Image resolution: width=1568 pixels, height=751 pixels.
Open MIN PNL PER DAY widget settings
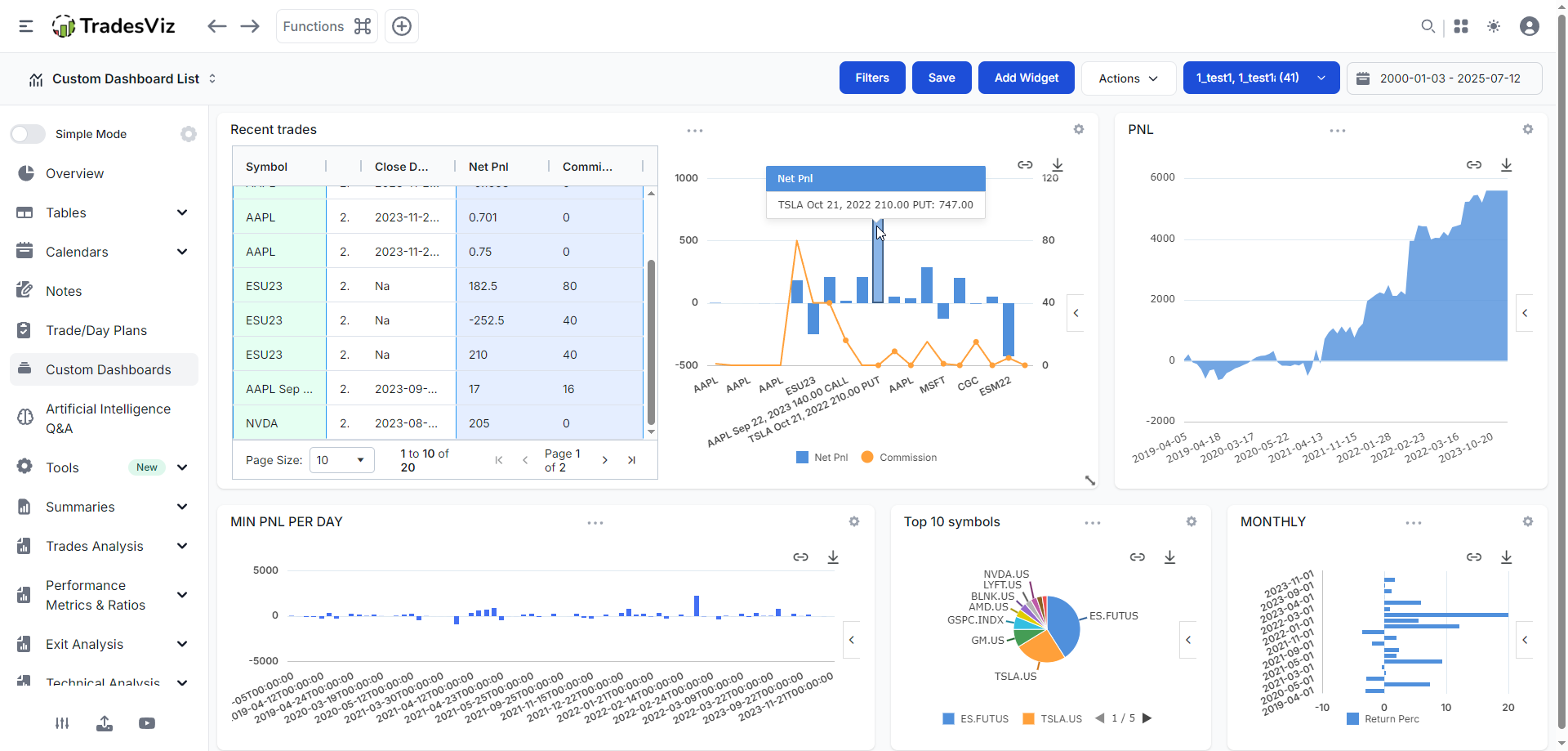coord(854,521)
